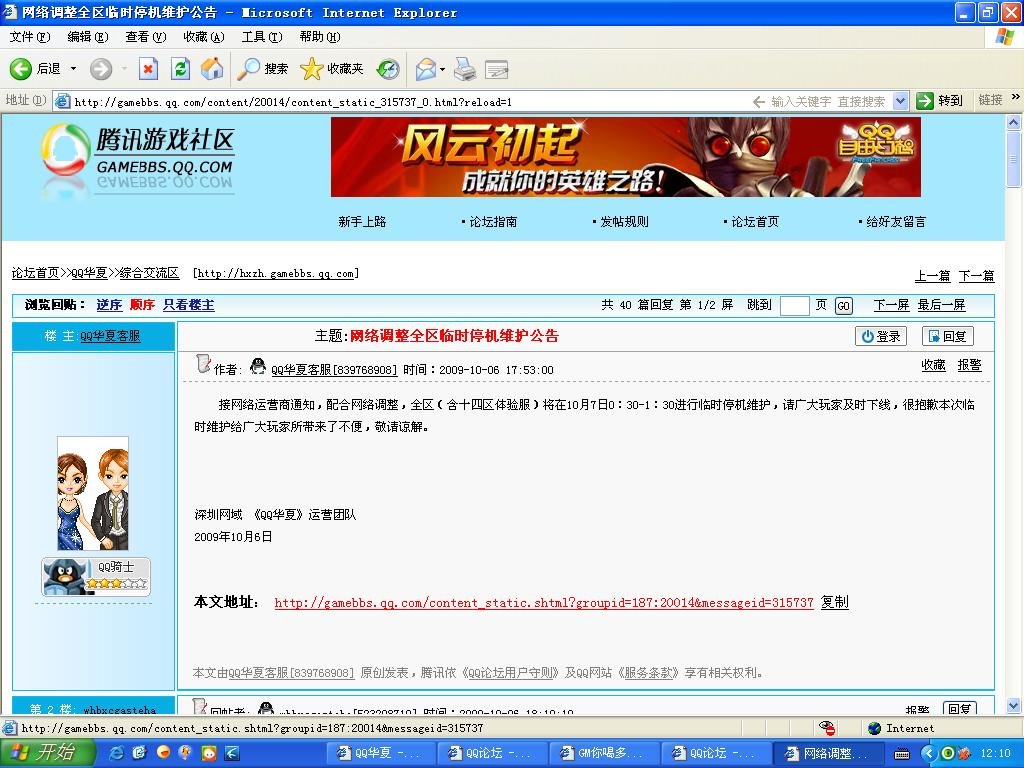1024x768 pixels.
Task: Open the 查看(V) menu
Action: pos(146,37)
